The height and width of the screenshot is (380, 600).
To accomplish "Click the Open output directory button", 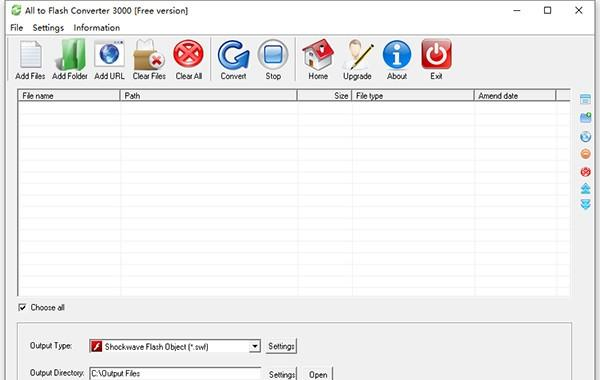I will (x=318, y=374).
